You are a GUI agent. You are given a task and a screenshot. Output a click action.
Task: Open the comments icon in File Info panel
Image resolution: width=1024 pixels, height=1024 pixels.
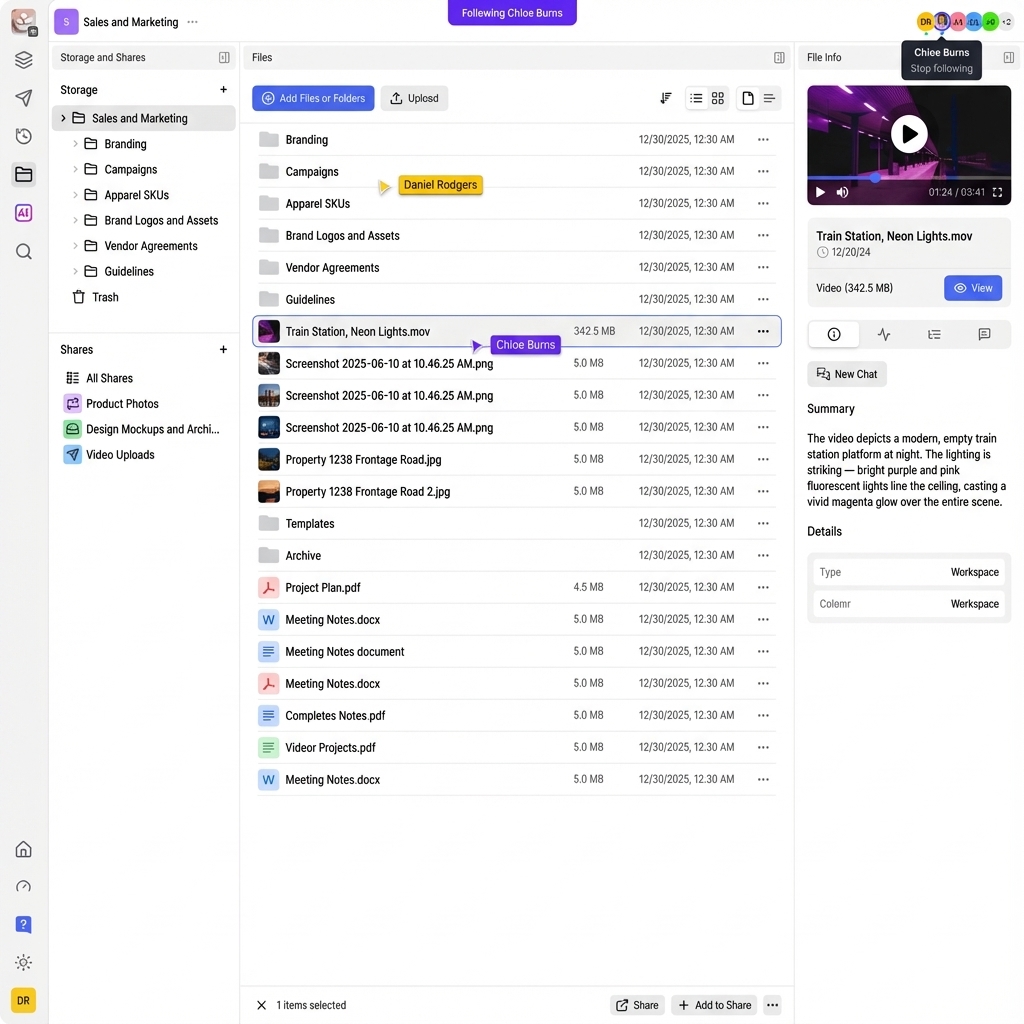pyautogui.click(x=984, y=334)
